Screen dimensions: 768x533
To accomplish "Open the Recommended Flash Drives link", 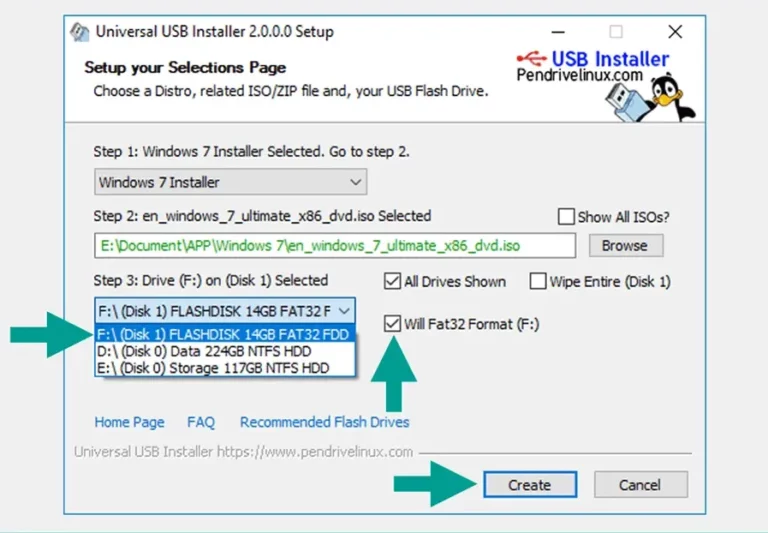I will (324, 422).
